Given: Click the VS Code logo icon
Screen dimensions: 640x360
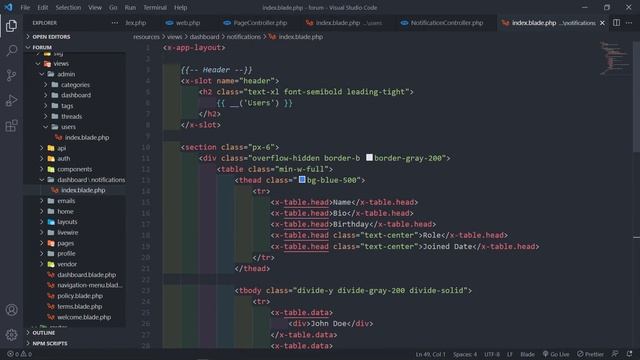Looking at the screenshot, I should pyautogui.click(x=8, y=7).
